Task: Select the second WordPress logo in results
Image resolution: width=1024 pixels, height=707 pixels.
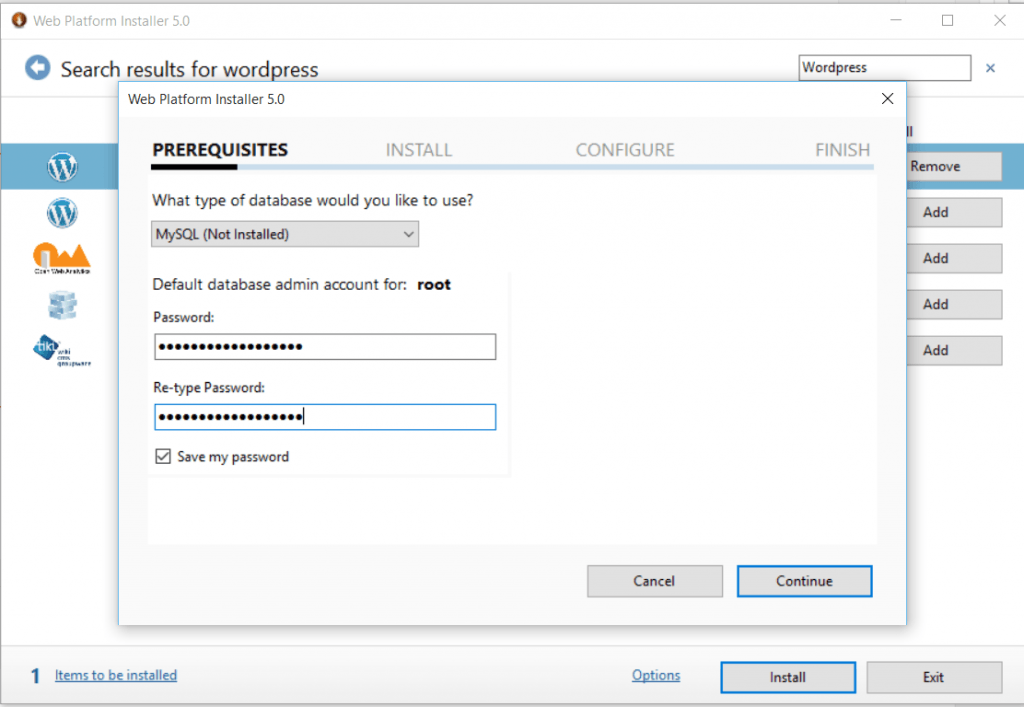Action: click(x=62, y=213)
